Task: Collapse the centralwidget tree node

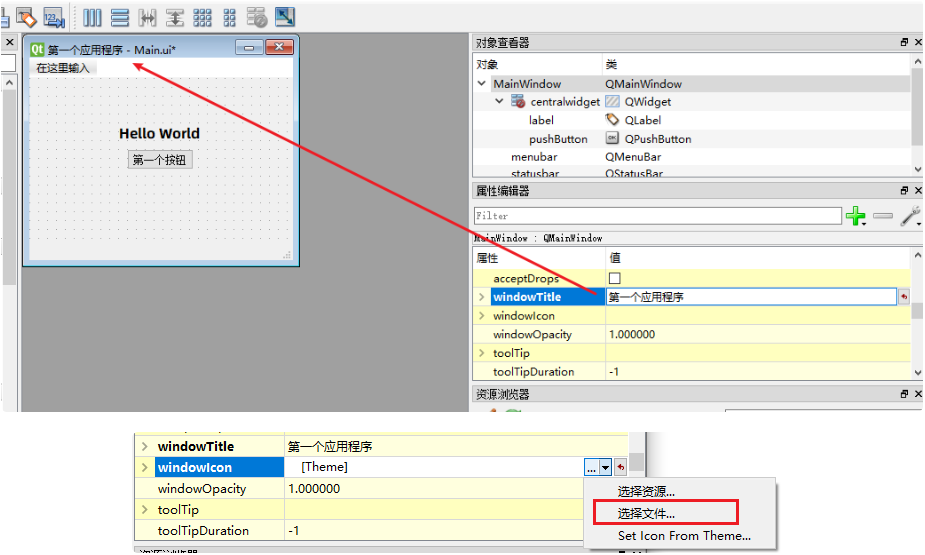Action: [x=500, y=102]
